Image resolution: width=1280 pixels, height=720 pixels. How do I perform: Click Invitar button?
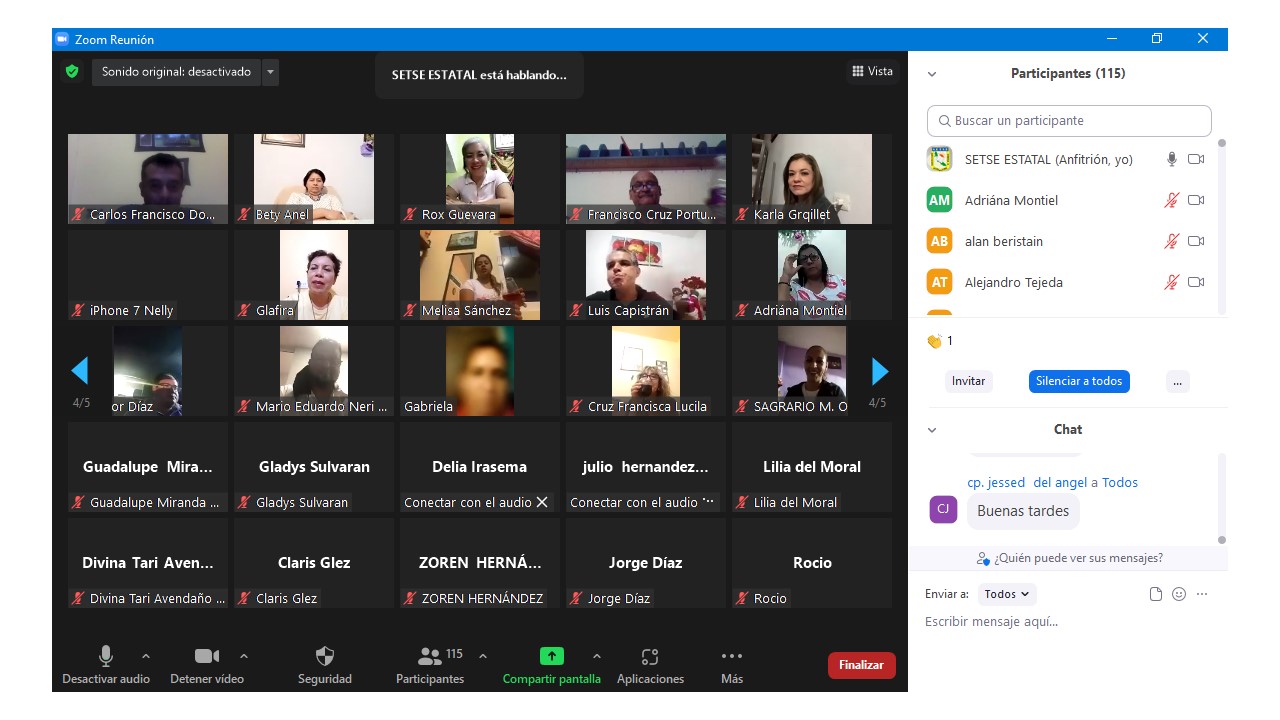(968, 381)
